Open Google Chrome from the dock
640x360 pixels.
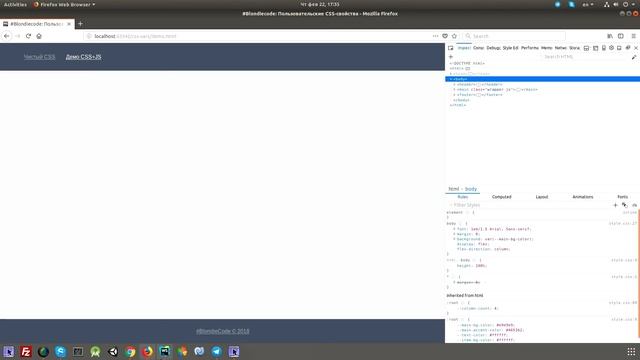tap(130, 351)
